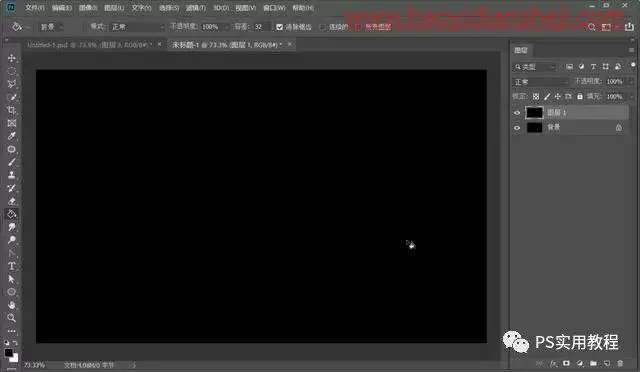The height and width of the screenshot is (372, 640).
Task: Select the Eyedropper tool
Action: click(x=11, y=136)
